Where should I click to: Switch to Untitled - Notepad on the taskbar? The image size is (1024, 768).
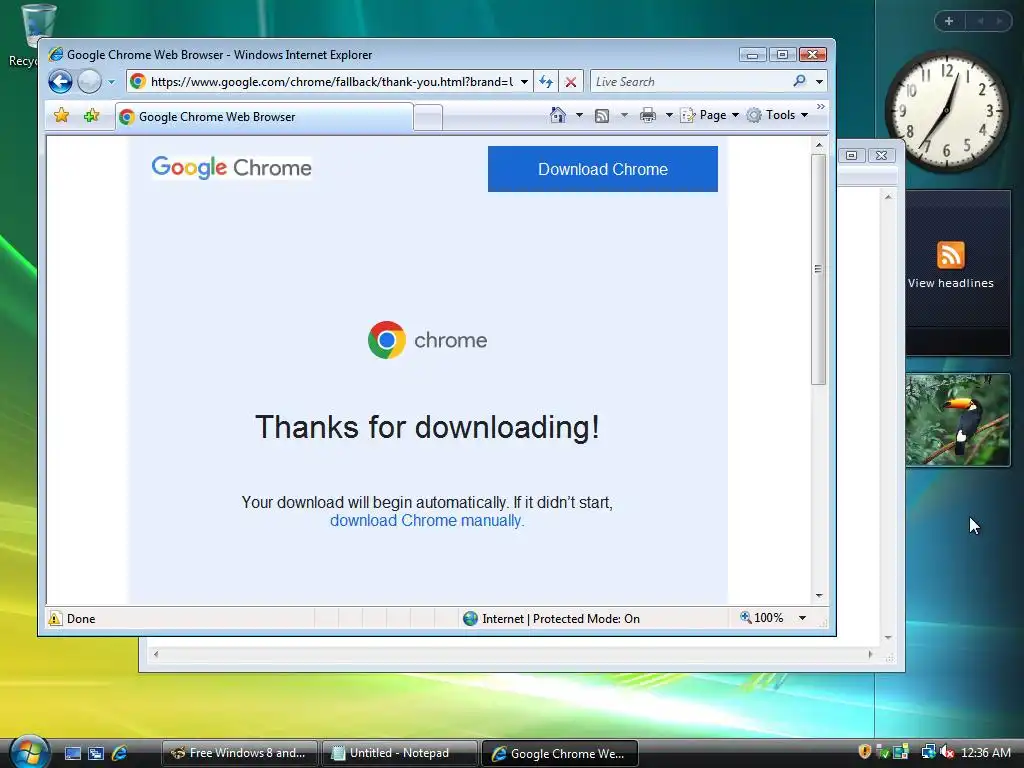(x=400, y=753)
